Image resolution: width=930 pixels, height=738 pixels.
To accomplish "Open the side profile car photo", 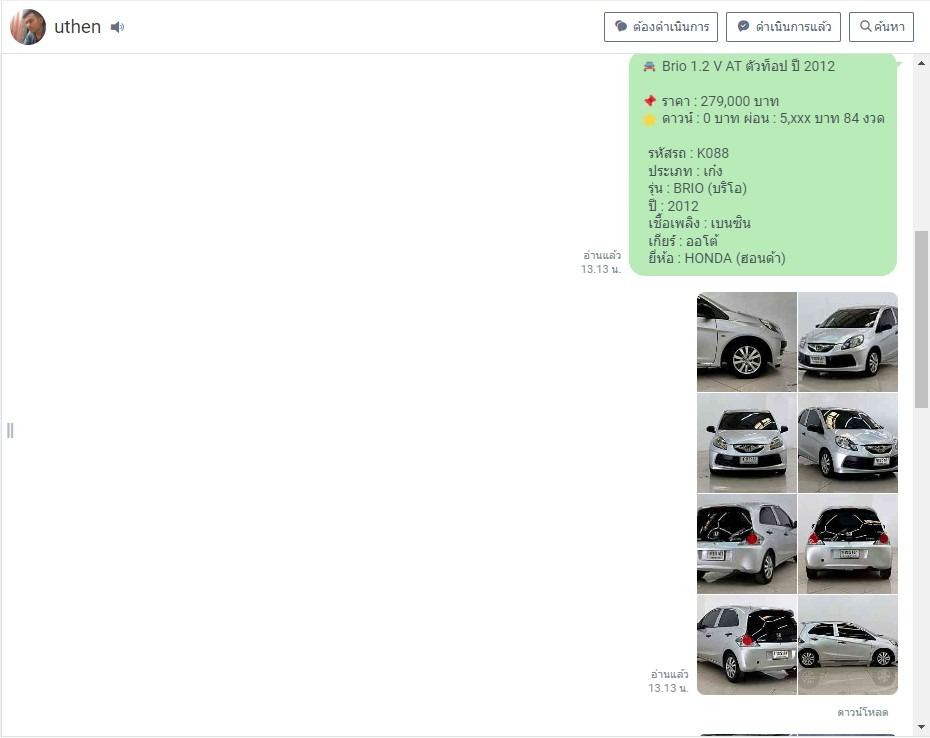I will click(848, 645).
